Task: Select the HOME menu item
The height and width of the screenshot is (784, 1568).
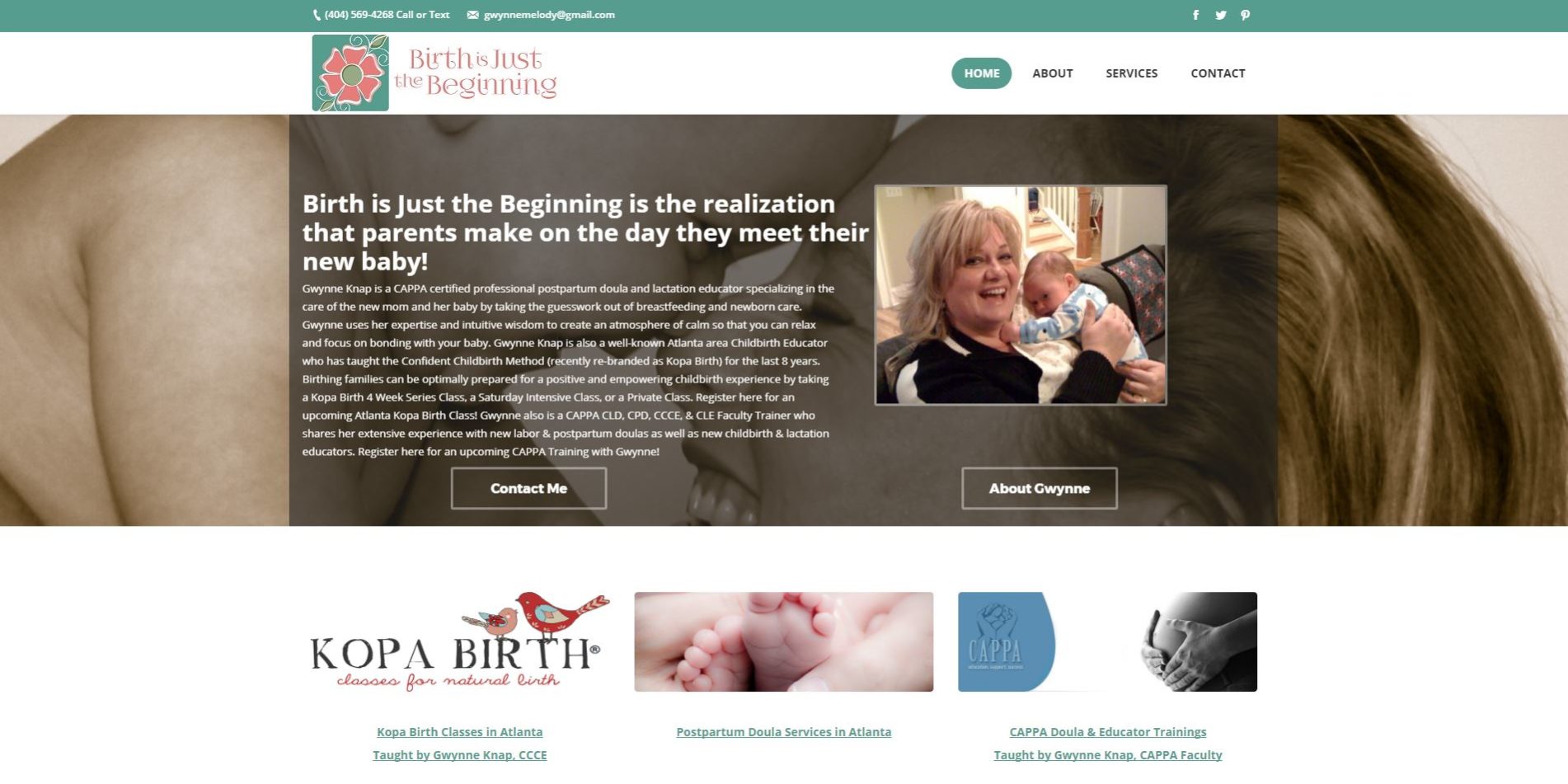Action: point(981,73)
